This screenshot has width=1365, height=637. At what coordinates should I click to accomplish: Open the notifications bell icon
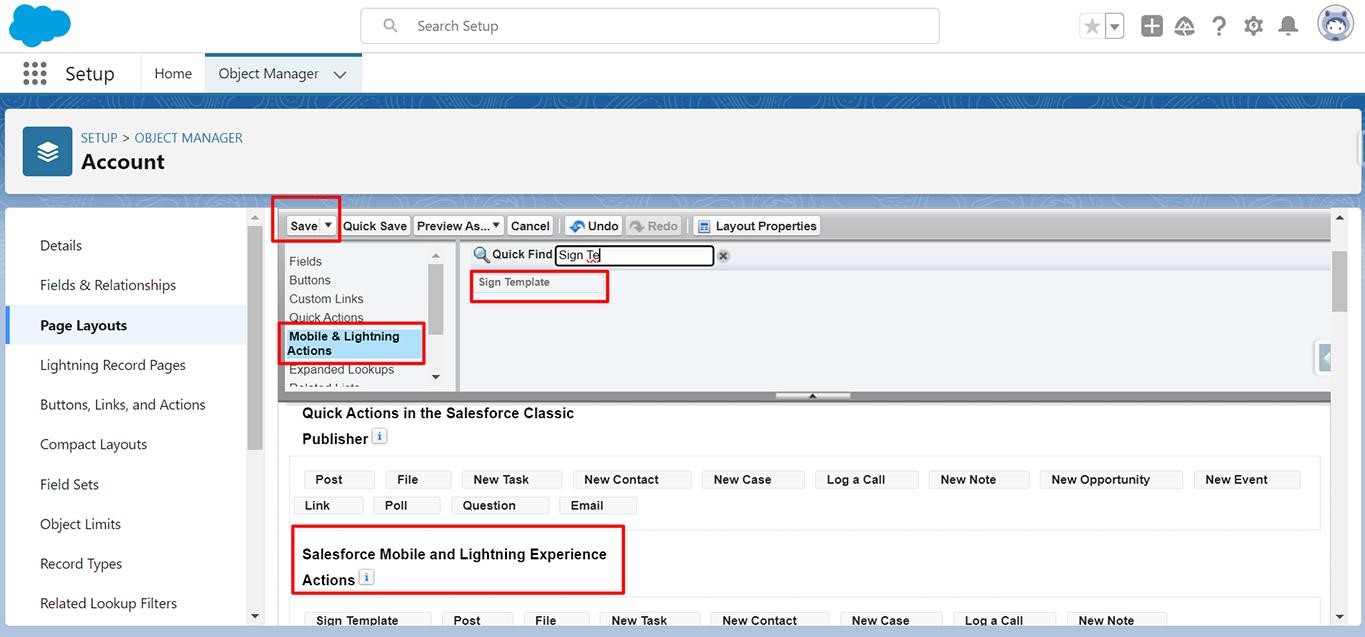pos(1289,26)
